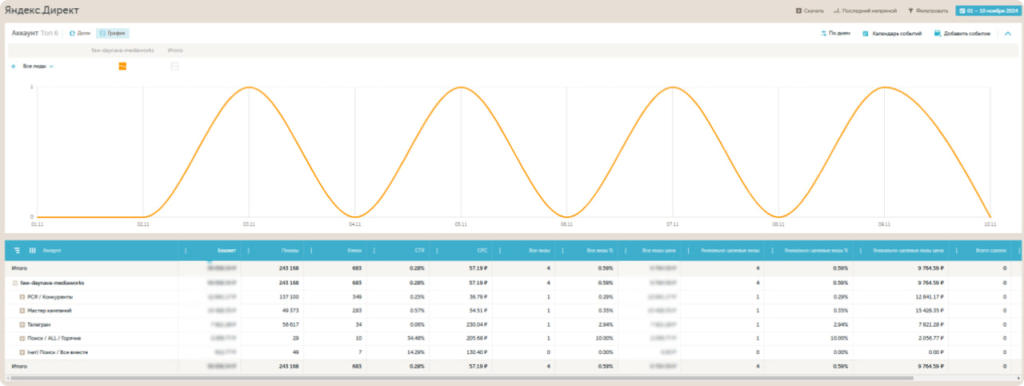Collapse the chart panel with chevron
This screenshot has height=386, width=1024.
[1008, 33]
